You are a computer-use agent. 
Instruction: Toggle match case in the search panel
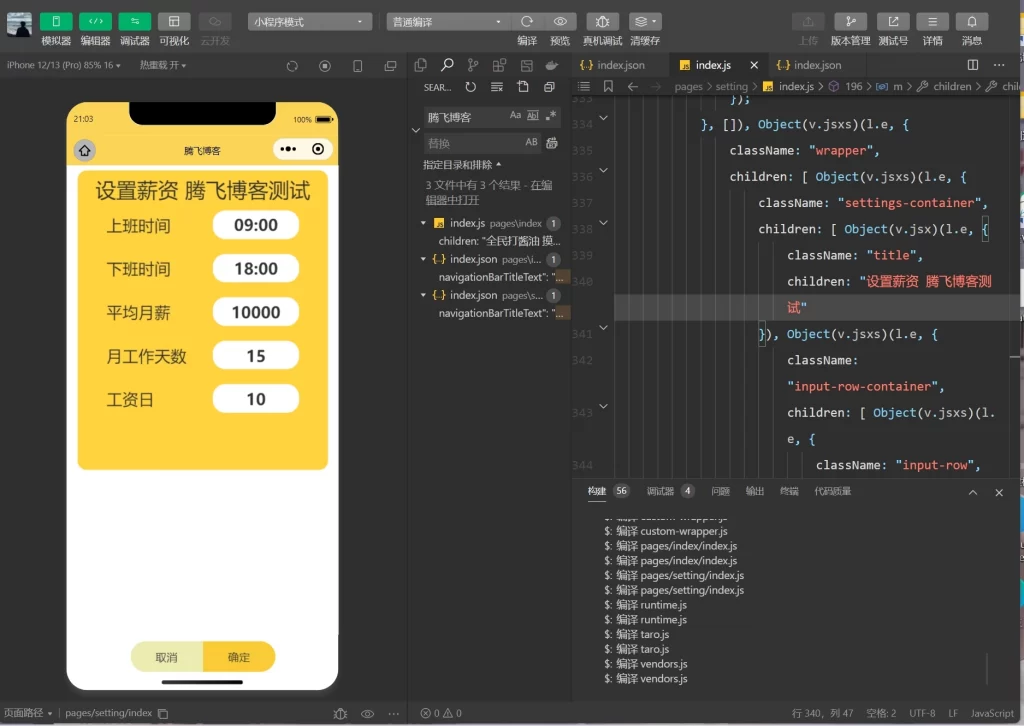[516, 116]
